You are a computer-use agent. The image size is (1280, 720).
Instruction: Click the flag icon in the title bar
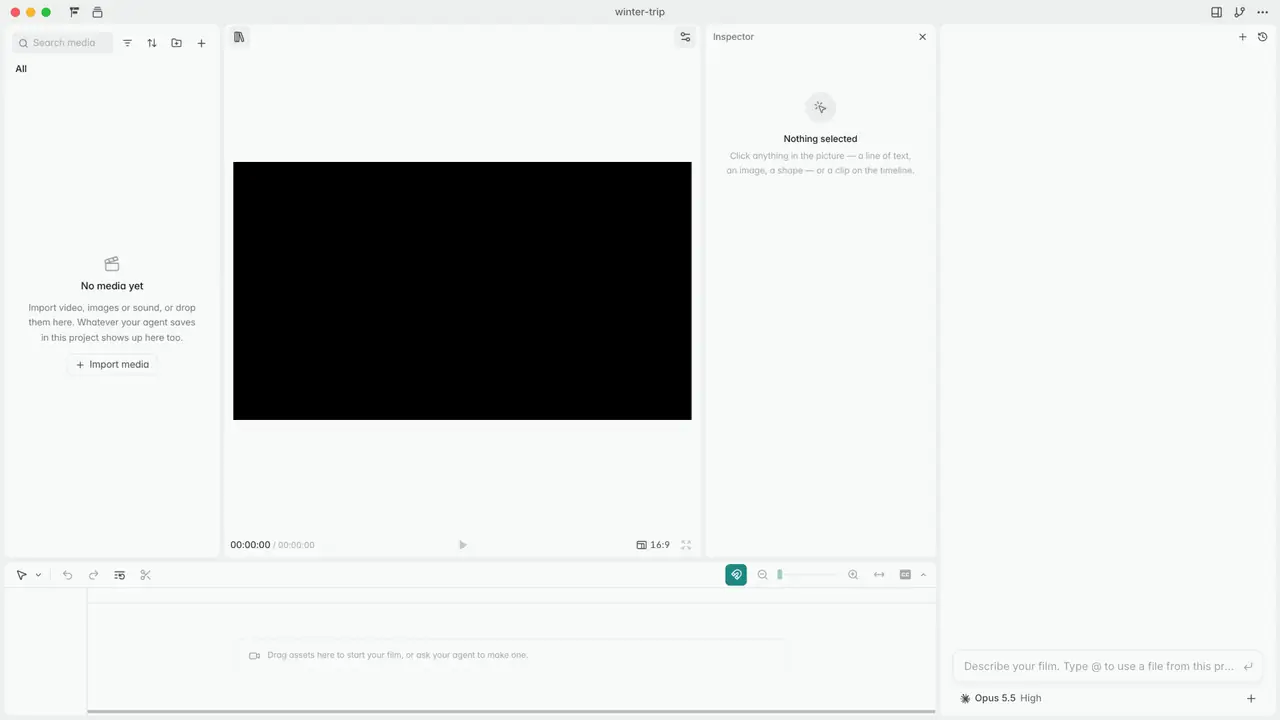[x=74, y=12]
